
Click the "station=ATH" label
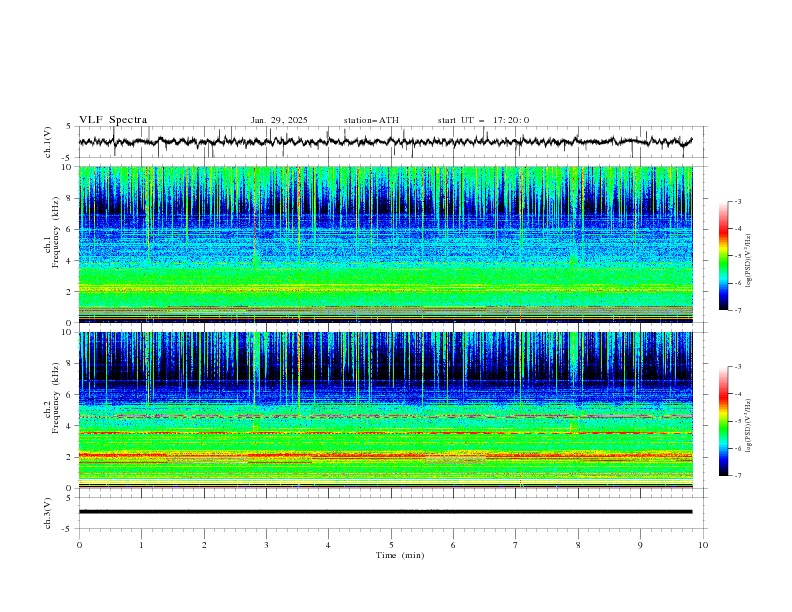(371, 120)
